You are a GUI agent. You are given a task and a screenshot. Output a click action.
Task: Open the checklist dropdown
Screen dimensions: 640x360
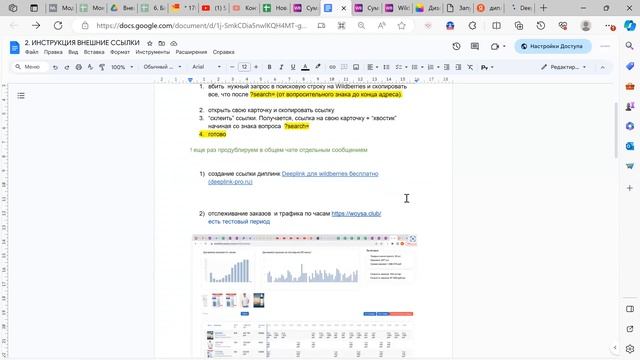click(x=401, y=67)
